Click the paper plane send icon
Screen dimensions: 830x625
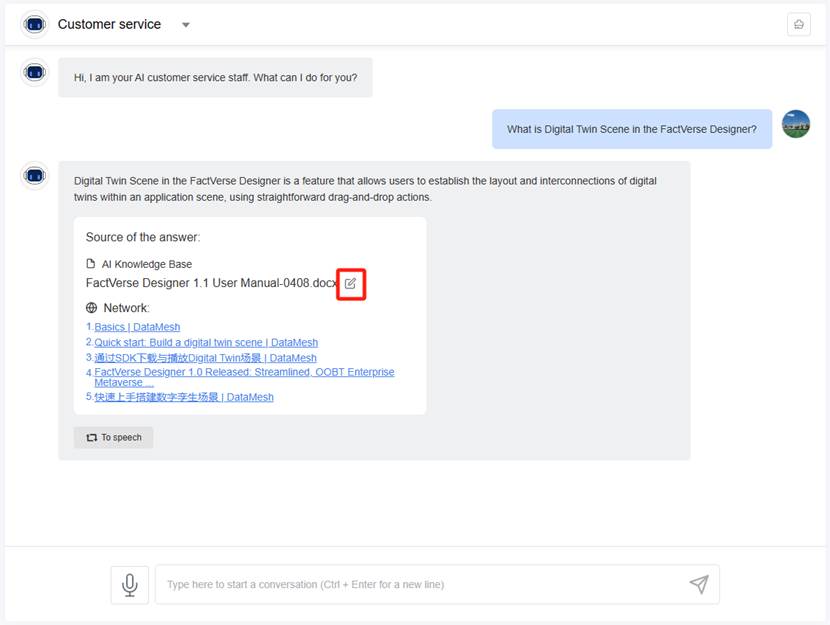point(699,584)
